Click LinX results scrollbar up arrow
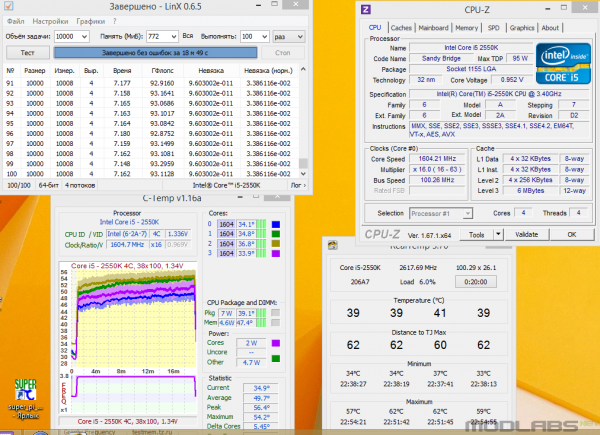 (303, 69)
